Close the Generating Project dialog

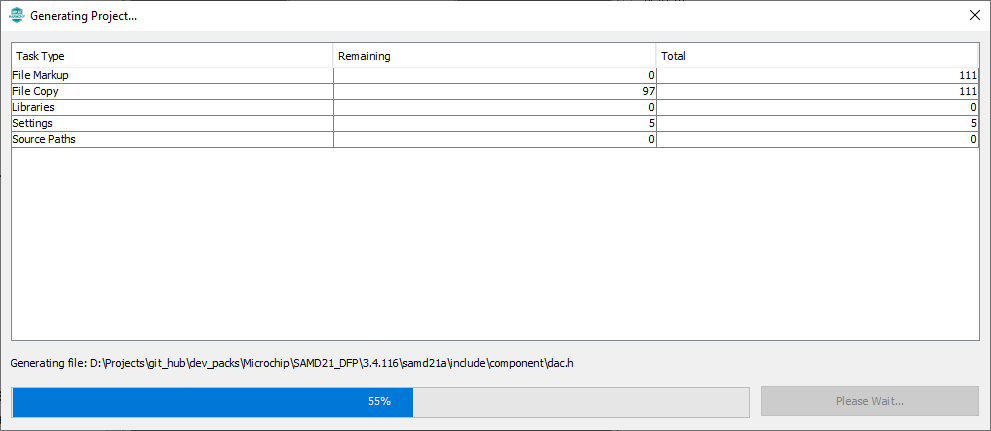pos(974,16)
